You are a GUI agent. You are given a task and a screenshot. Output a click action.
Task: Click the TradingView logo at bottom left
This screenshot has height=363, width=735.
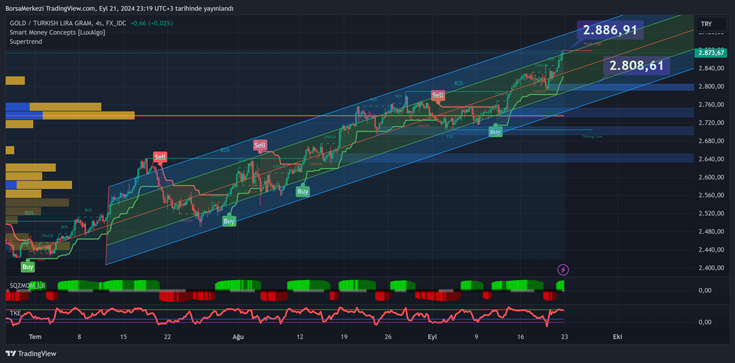(30, 354)
